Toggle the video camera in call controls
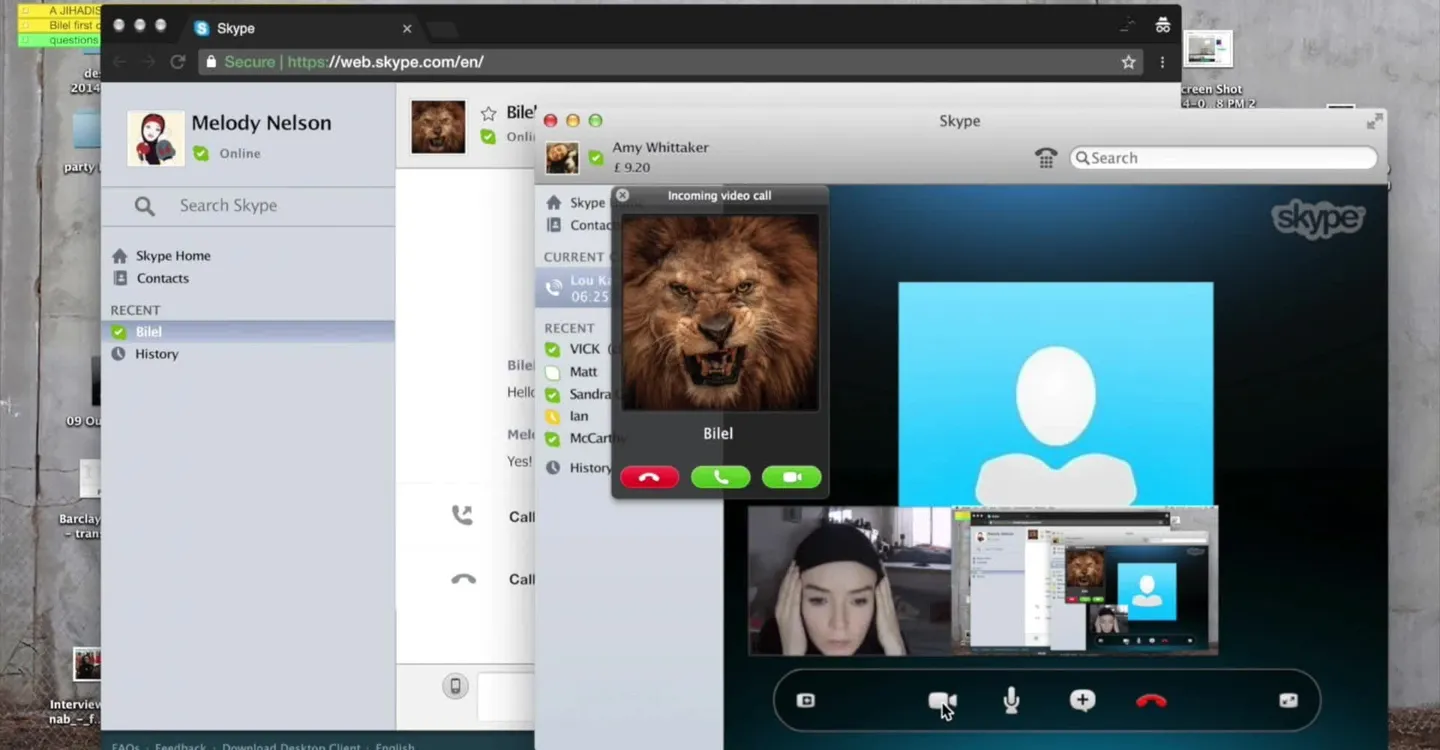This screenshot has width=1440, height=750. coord(942,701)
